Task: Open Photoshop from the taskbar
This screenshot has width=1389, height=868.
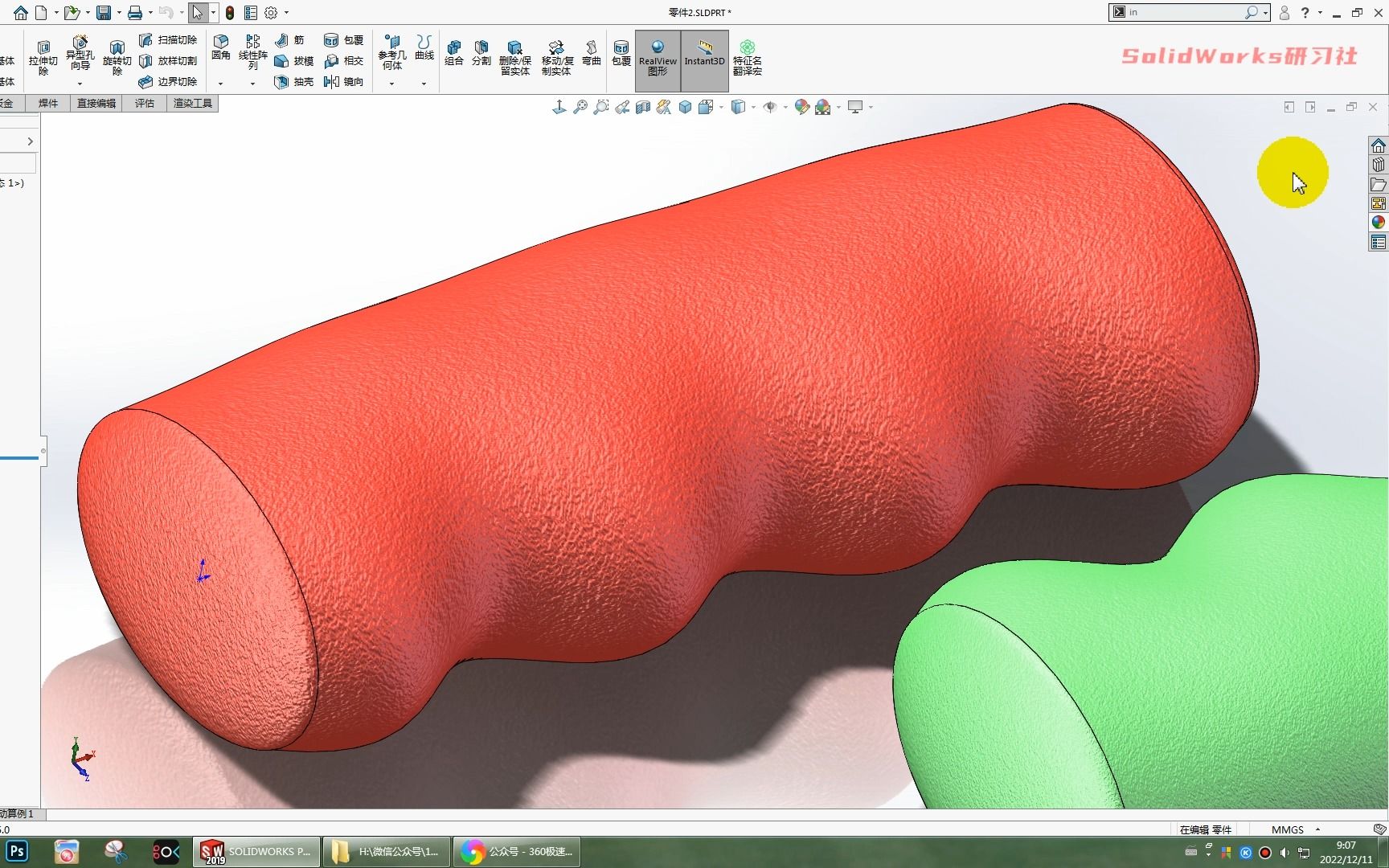Action: [18, 851]
